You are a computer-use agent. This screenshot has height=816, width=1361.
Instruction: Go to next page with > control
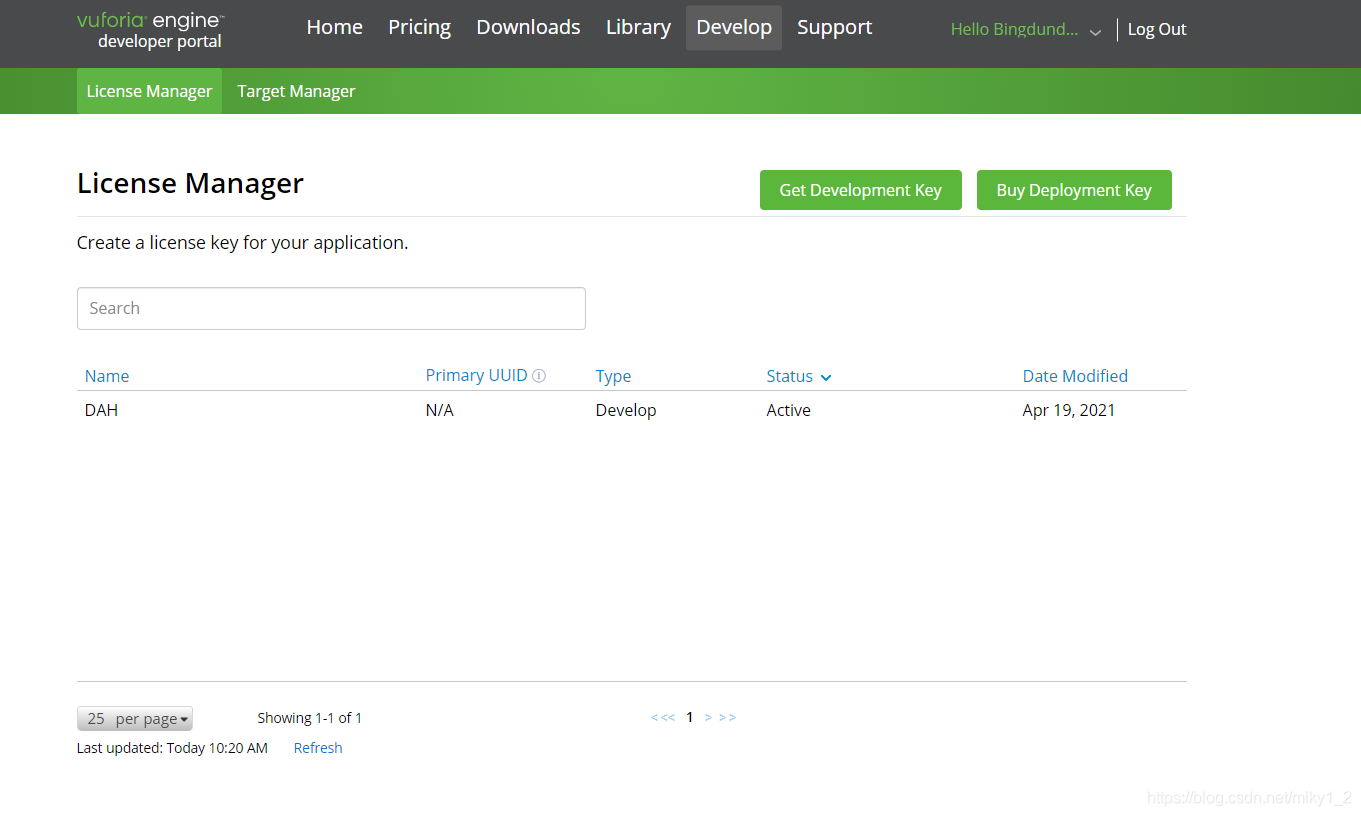[x=708, y=718]
